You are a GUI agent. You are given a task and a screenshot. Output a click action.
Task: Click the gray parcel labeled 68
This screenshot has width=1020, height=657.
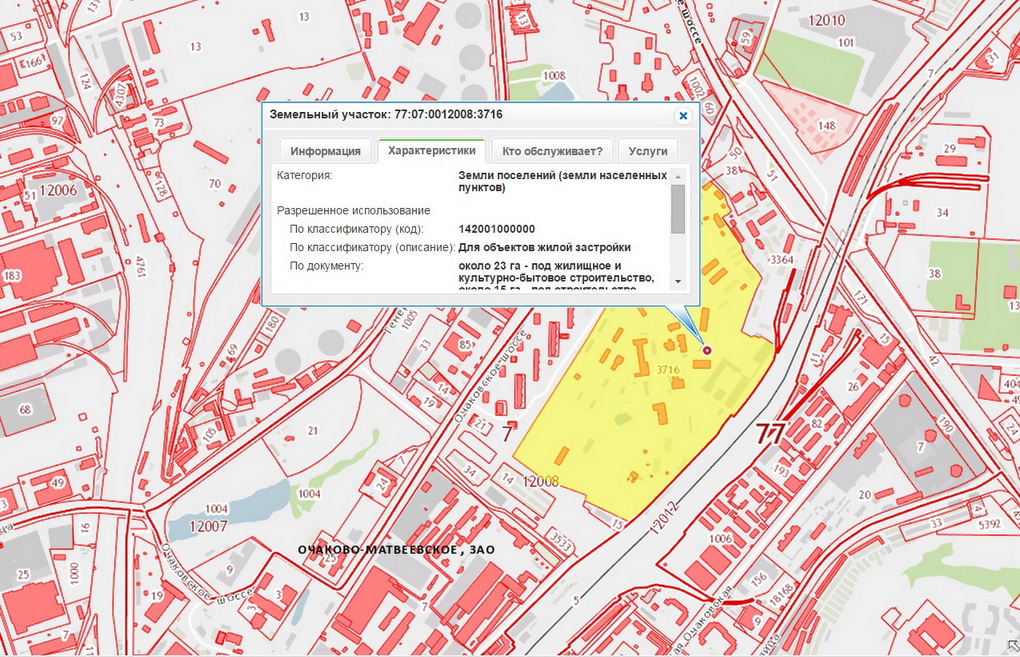(x=22, y=410)
